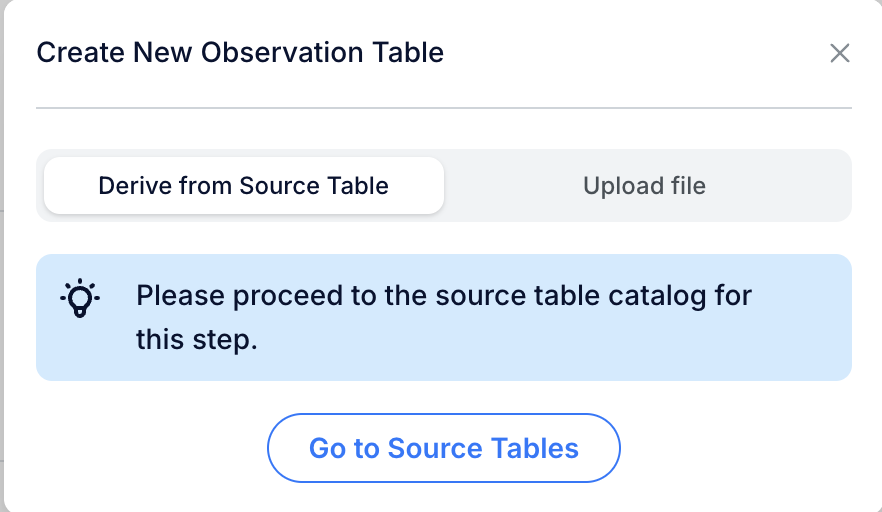Viewport: 882px width, 512px height.
Task: Click the Create New Observation Table title
Action: (x=240, y=52)
